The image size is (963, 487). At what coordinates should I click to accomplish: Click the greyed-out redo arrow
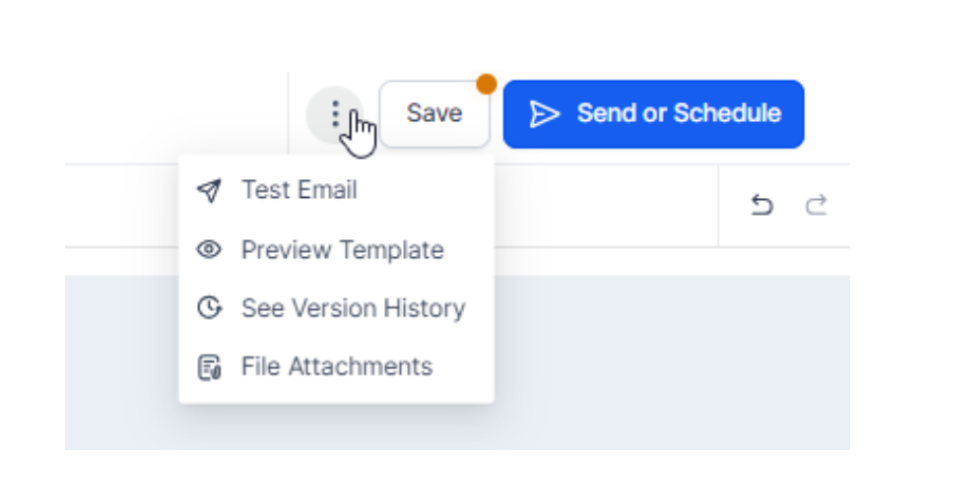[x=817, y=206]
